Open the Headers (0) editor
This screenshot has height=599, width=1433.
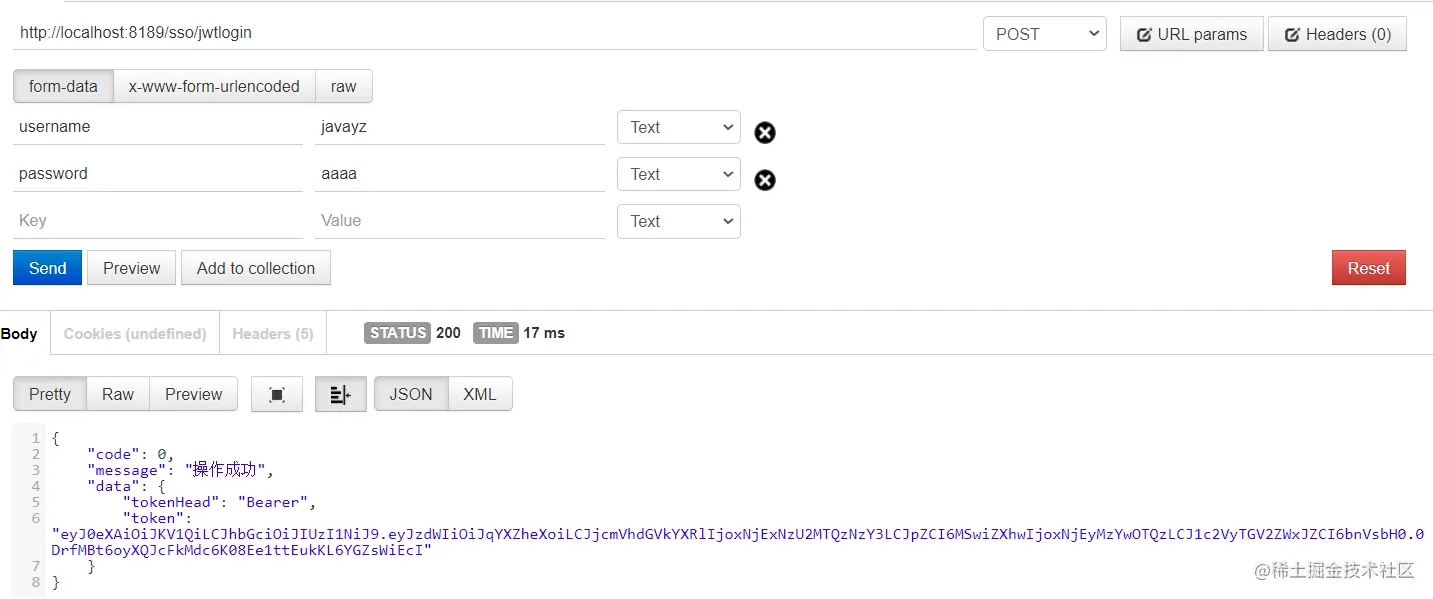coord(1337,33)
